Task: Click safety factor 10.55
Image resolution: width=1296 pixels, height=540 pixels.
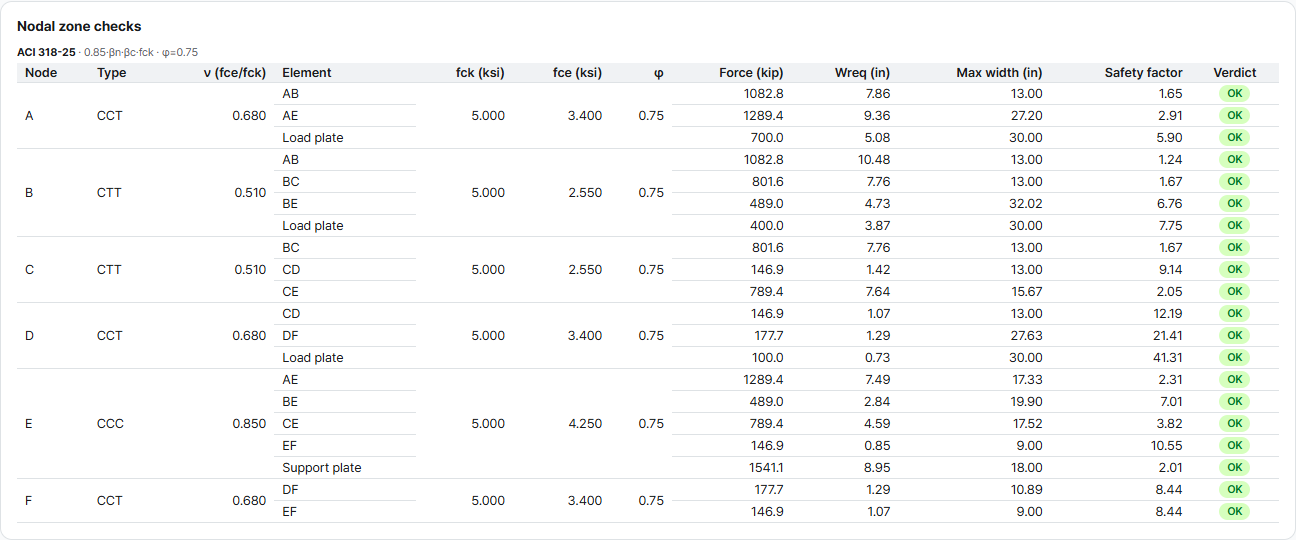Action: (1166, 446)
